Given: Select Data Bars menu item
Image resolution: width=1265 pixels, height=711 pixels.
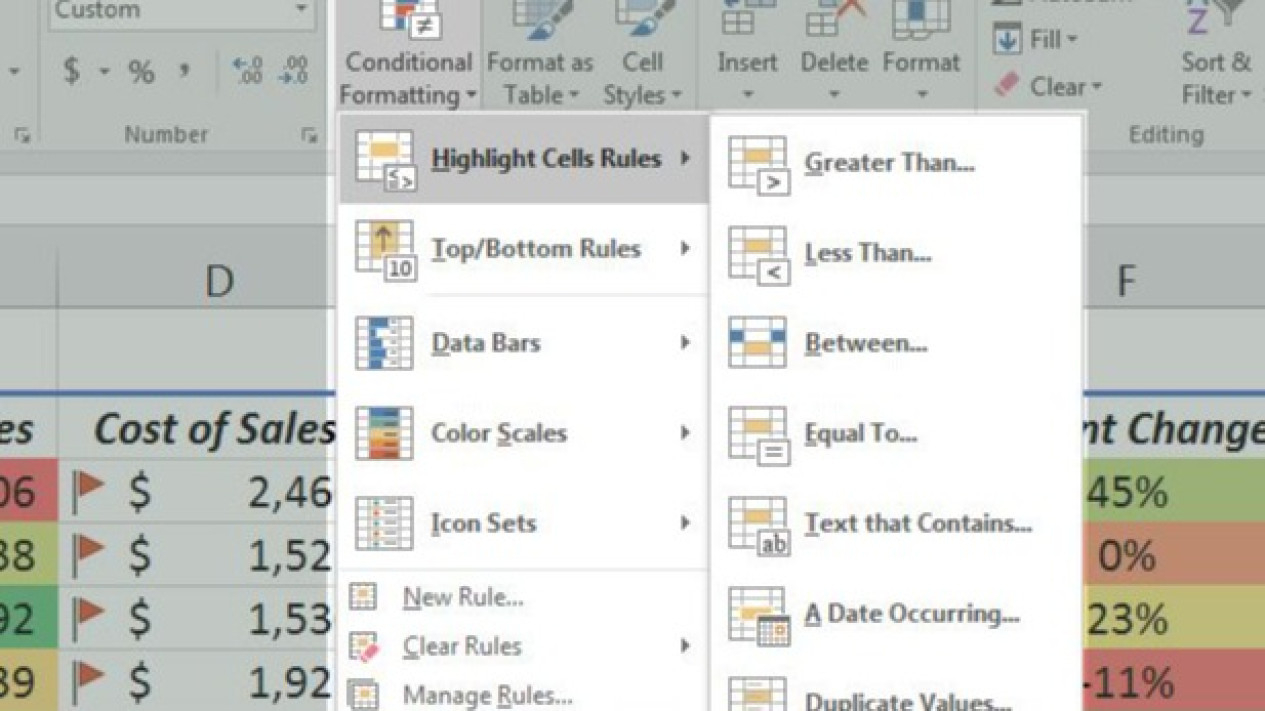Looking at the screenshot, I should pyautogui.click(x=524, y=343).
